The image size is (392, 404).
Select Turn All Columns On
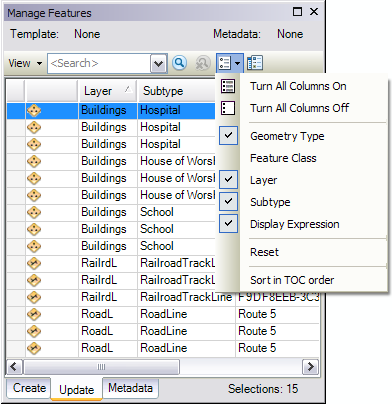coord(298,86)
